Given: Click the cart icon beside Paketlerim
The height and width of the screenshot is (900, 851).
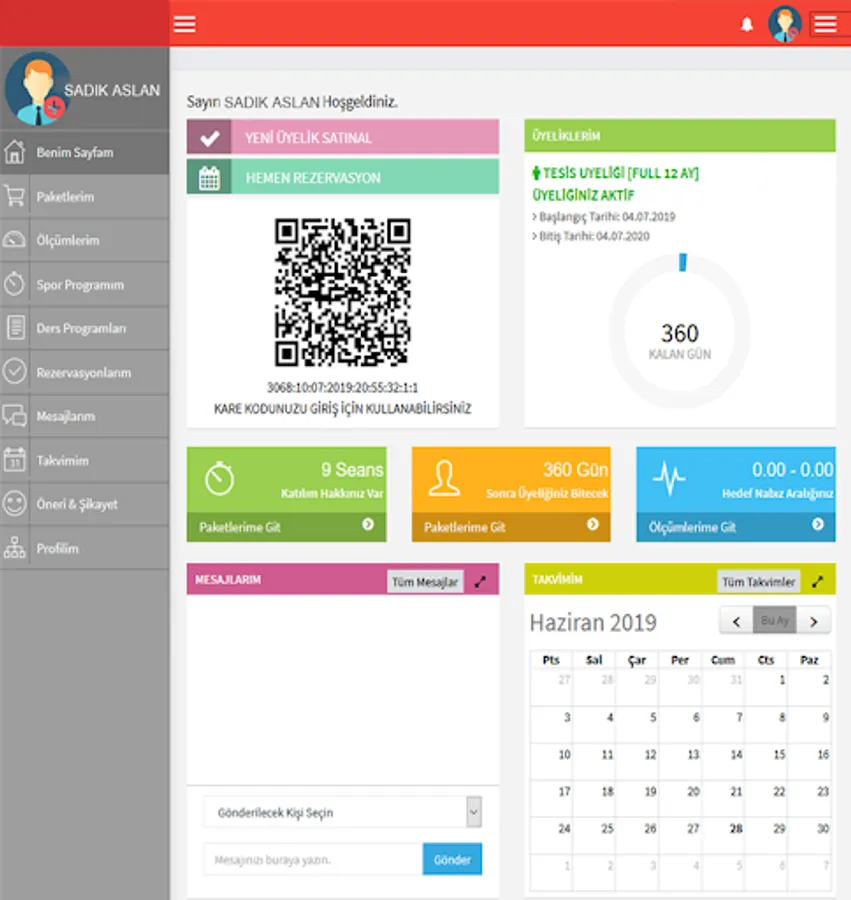Looking at the screenshot, I should (x=14, y=196).
